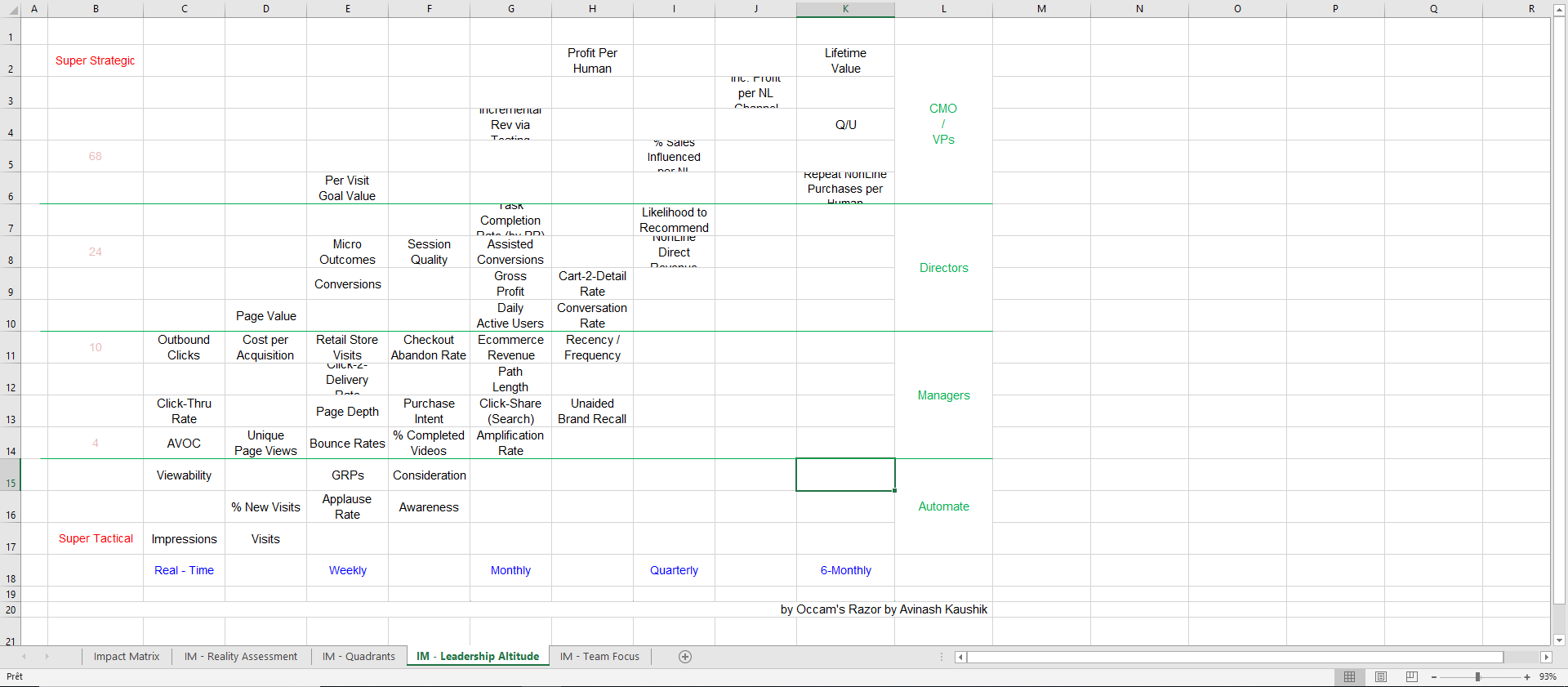Switch to IM - Quadrants sheet
This screenshot has width=1568, height=687.
coord(359,657)
